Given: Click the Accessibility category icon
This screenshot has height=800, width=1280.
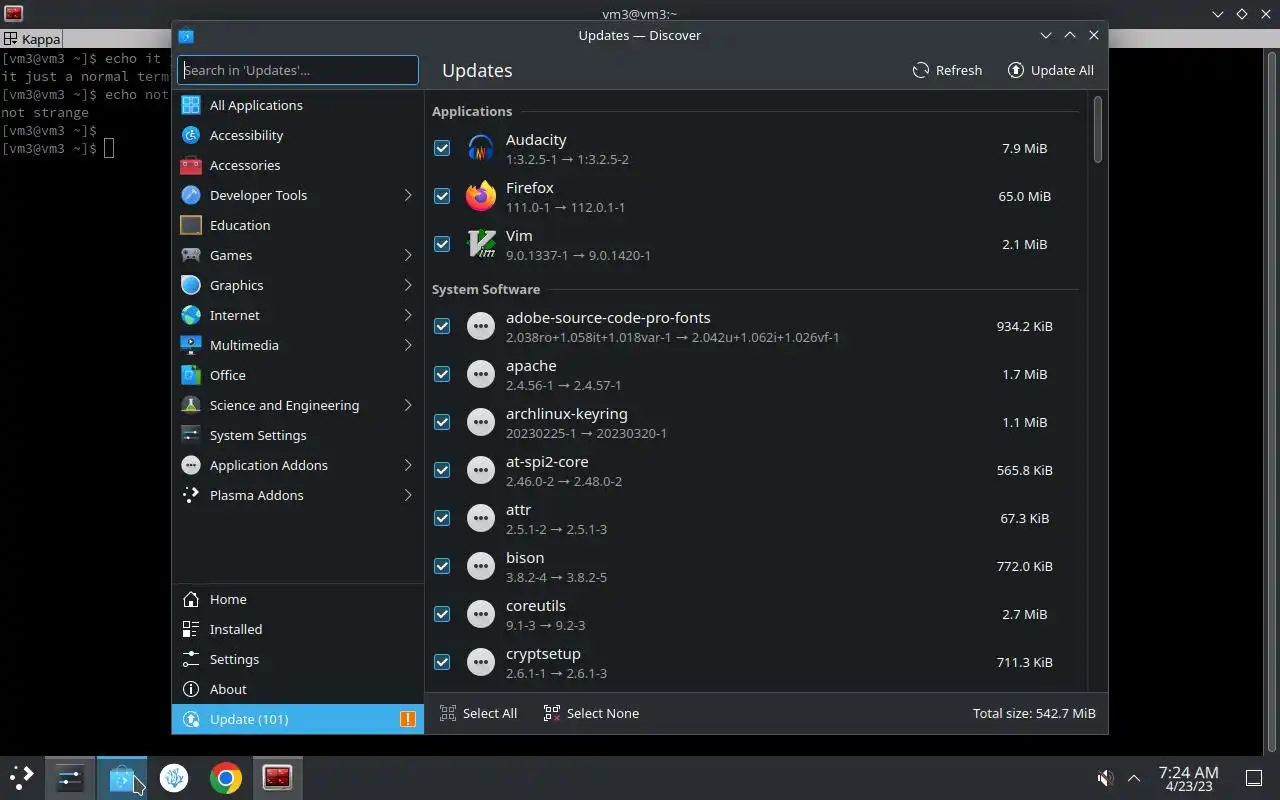Looking at the screenshot, I should pos(191,135).
